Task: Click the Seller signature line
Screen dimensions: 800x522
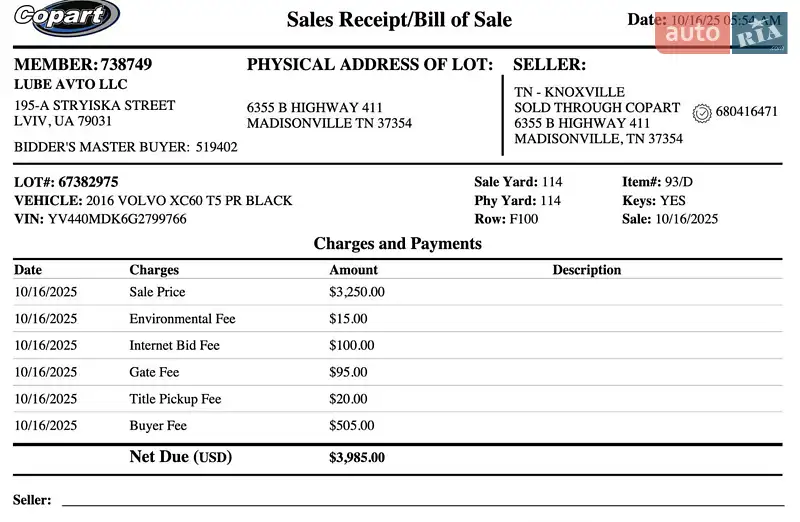Action: (x=420, y=503)
